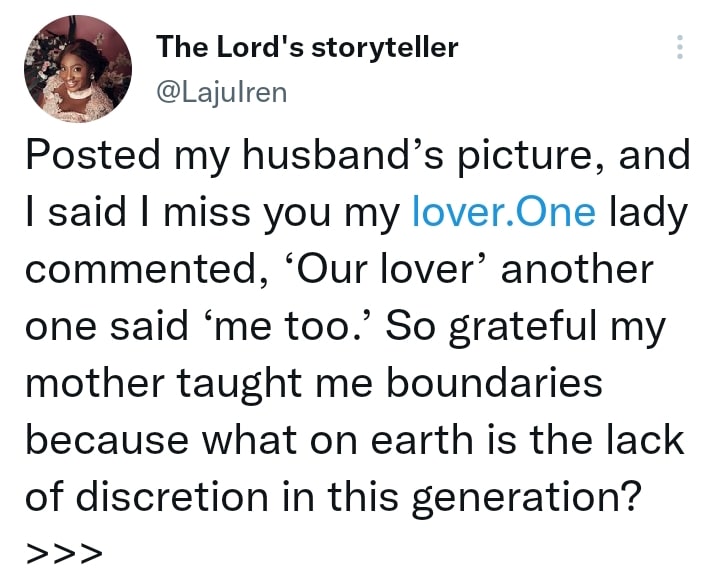Click the @LajuIren handle

point(222,92)
